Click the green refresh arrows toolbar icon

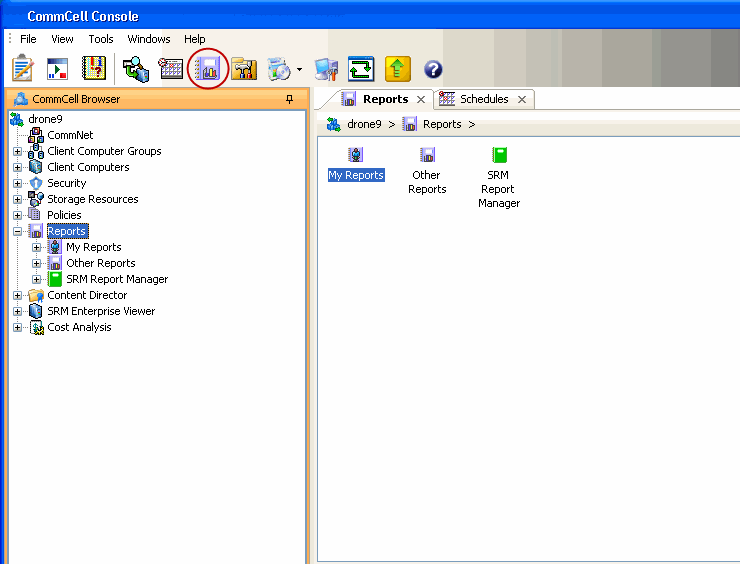pos(361,69)
